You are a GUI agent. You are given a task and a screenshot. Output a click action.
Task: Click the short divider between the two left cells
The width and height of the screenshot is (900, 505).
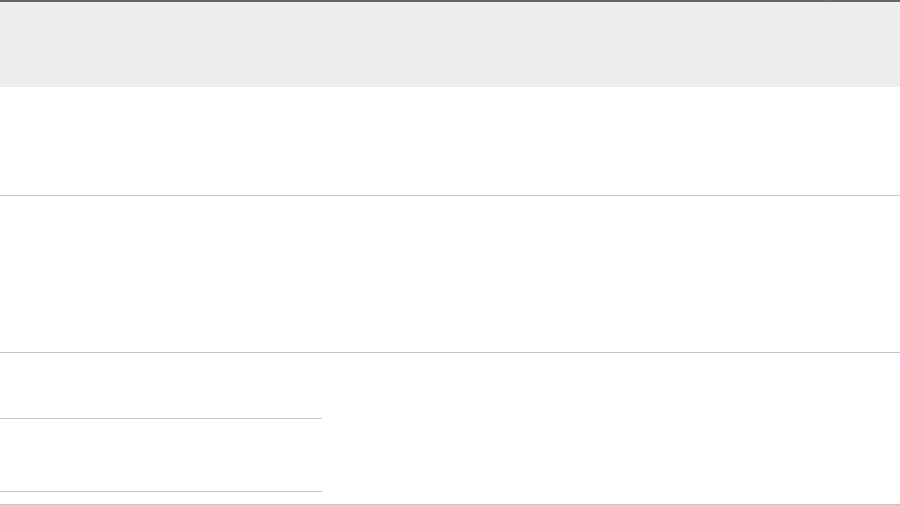tap(160, 418)
